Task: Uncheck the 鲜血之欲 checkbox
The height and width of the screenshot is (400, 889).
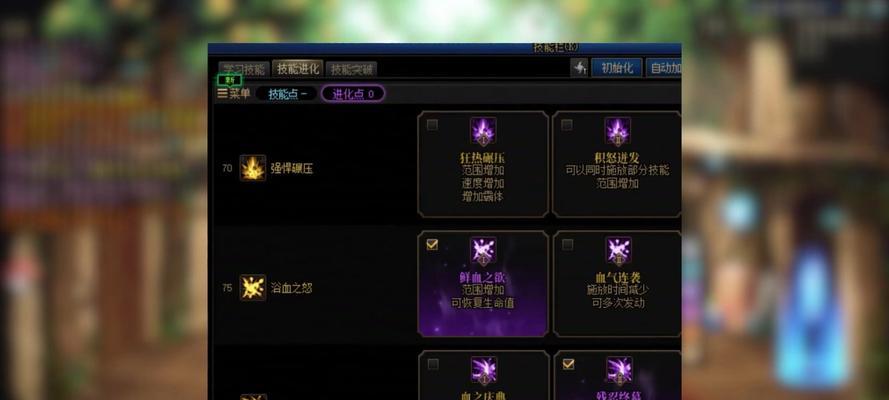Action: (x=432, y=244)
